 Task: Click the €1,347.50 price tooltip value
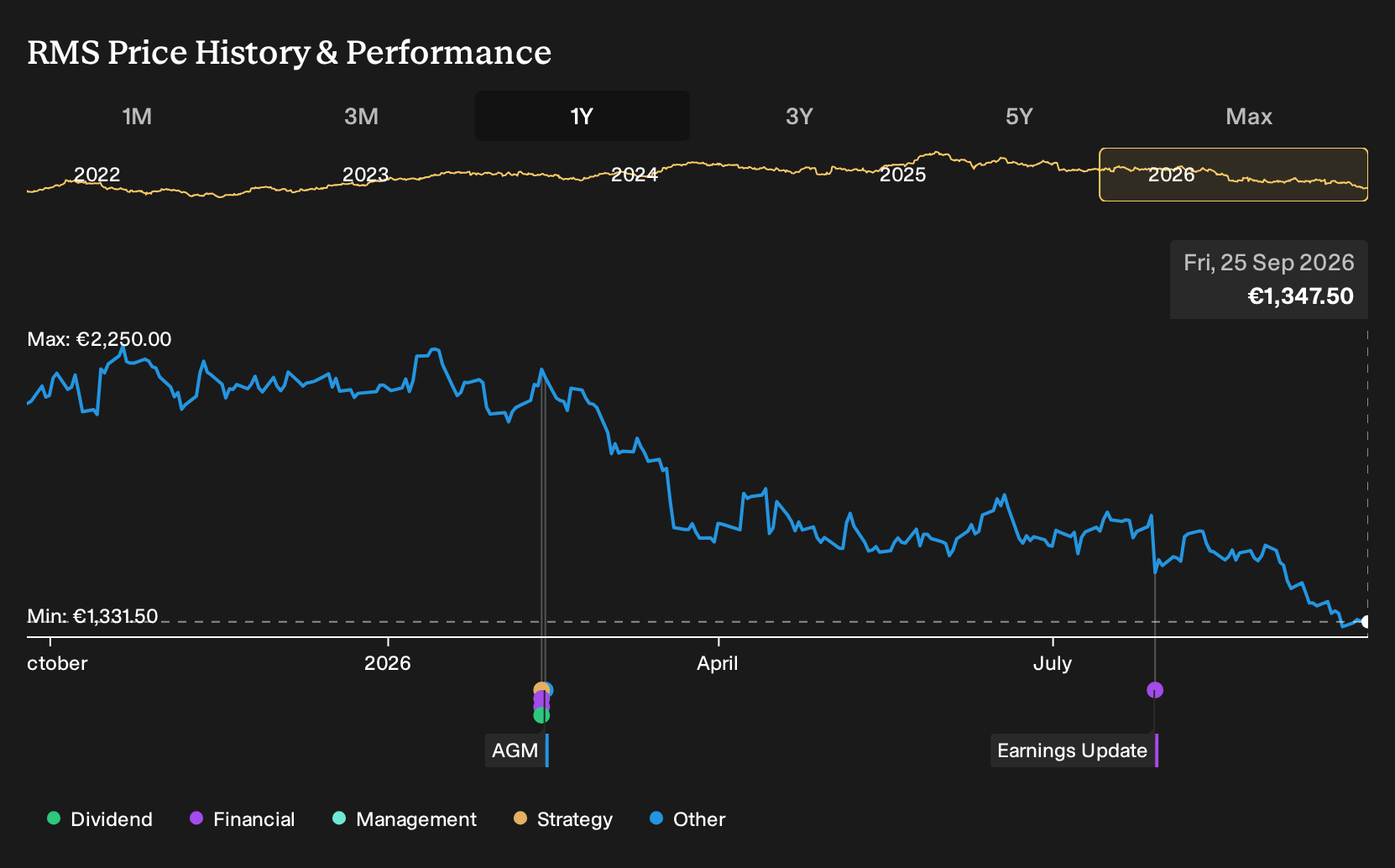pos(1301,296)
